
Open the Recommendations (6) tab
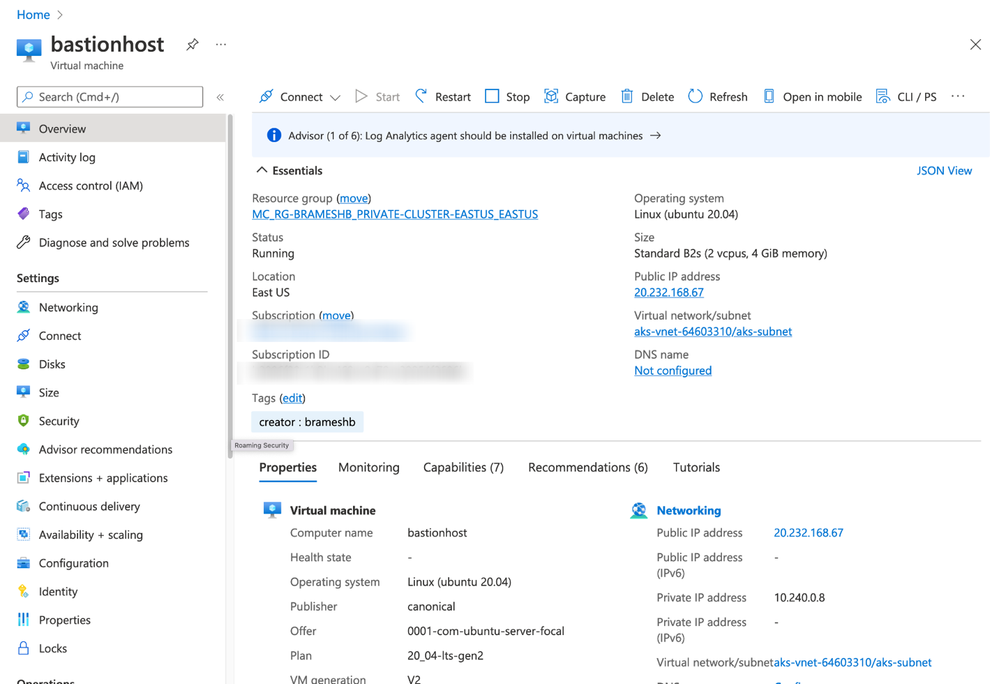tap(587, 467)
